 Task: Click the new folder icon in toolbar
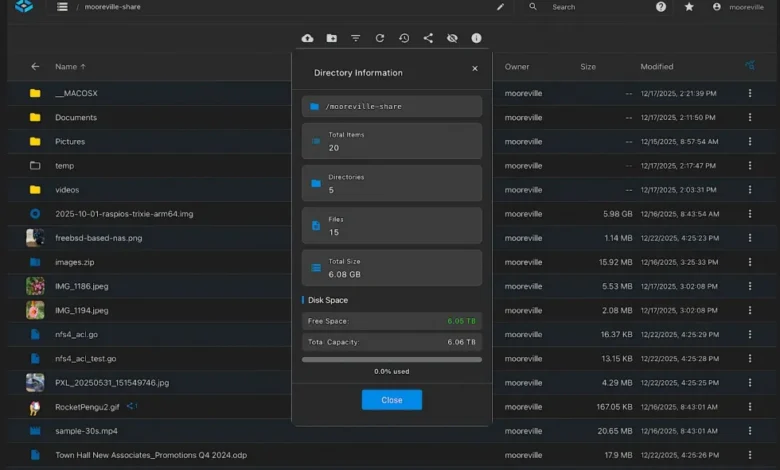click(x=332, y=38)
